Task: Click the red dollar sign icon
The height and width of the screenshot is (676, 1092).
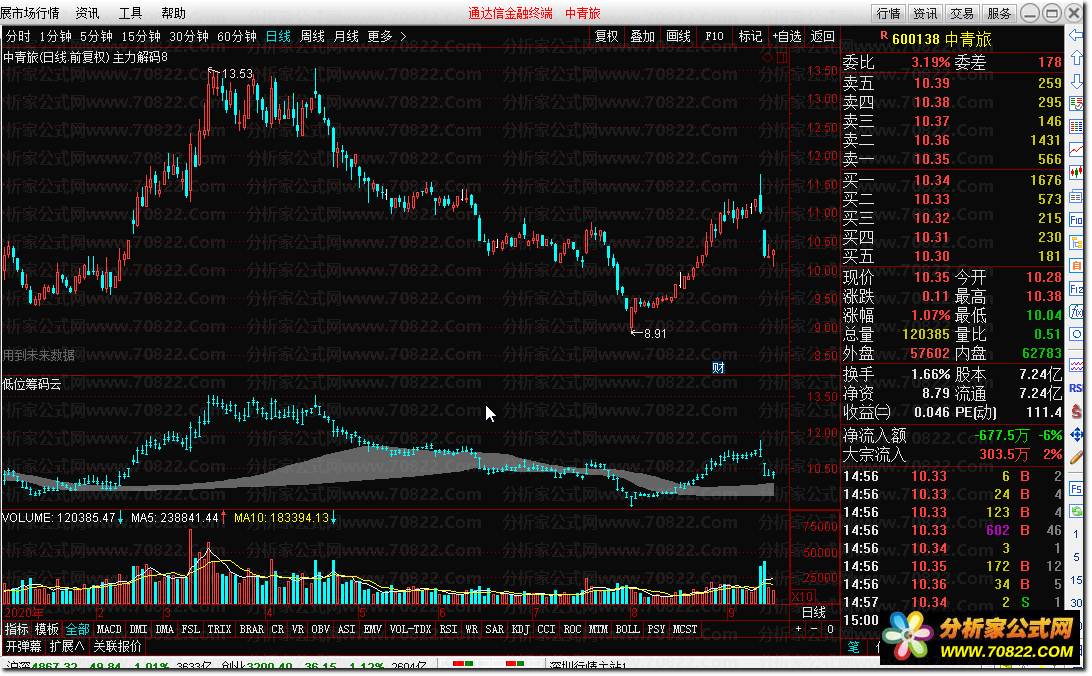Action: click(1076, 411)
